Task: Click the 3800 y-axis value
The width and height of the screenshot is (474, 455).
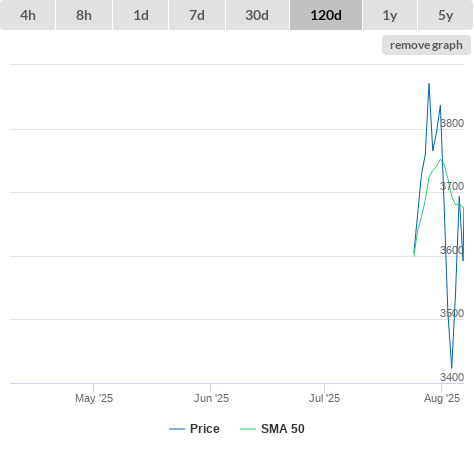Action: click(x=452, y=123)
